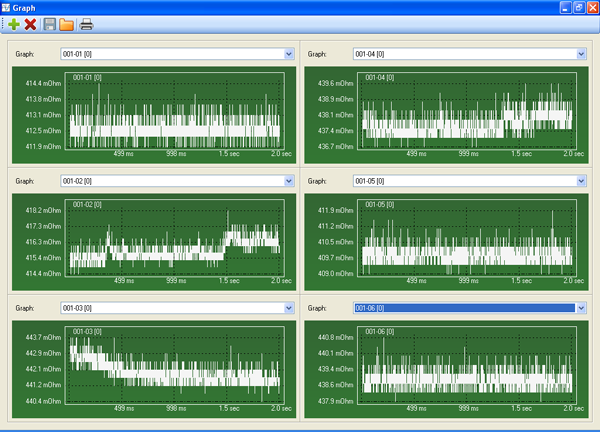Open the highlighted 001-06 [0] dropdown
The height and width of the screenshot is (432, 600).
coord(581,308)
